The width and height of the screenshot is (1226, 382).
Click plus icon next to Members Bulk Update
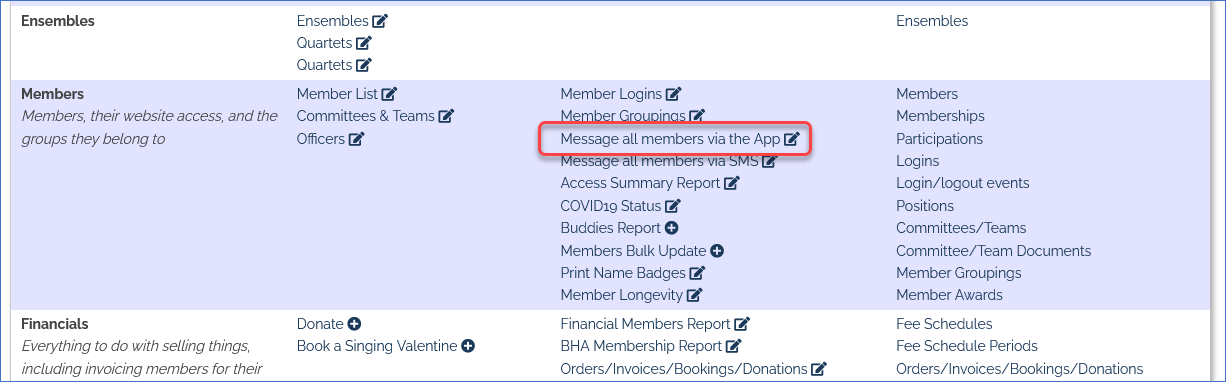coord(717,251)
